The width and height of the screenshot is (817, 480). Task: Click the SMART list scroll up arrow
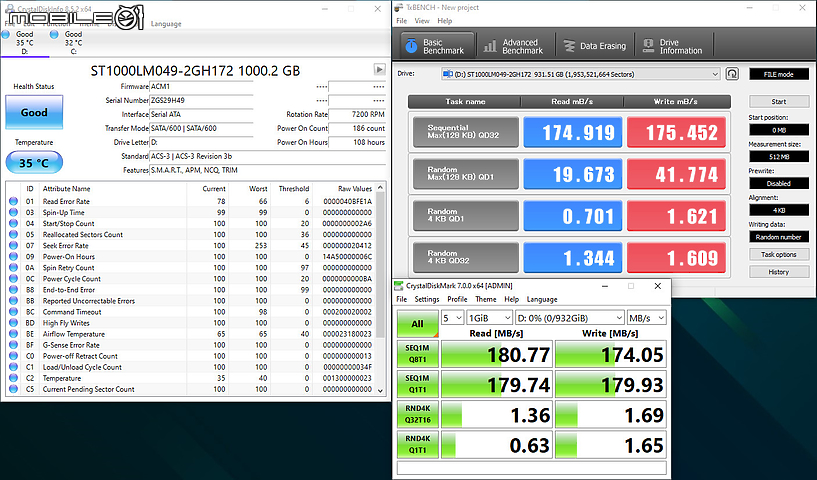[380, 188]
